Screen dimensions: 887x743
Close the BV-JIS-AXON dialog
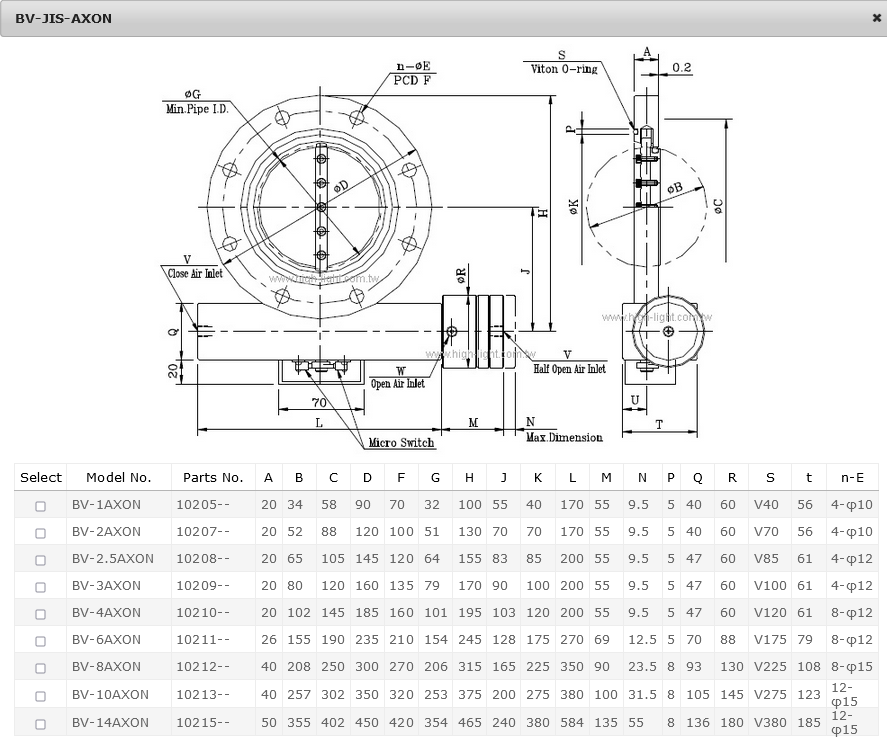[x=876, y=18]
